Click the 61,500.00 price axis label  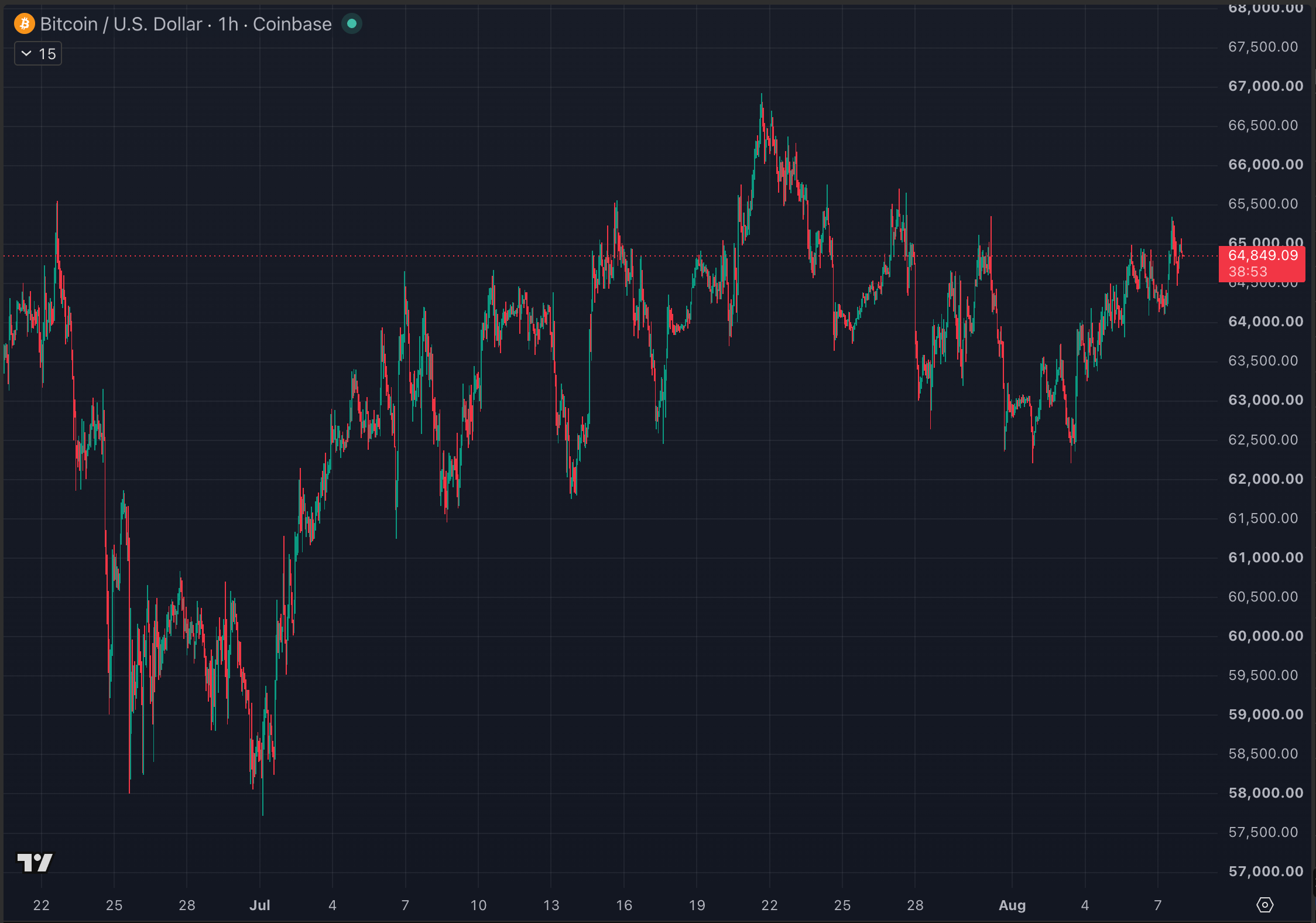pos(1263,518)
